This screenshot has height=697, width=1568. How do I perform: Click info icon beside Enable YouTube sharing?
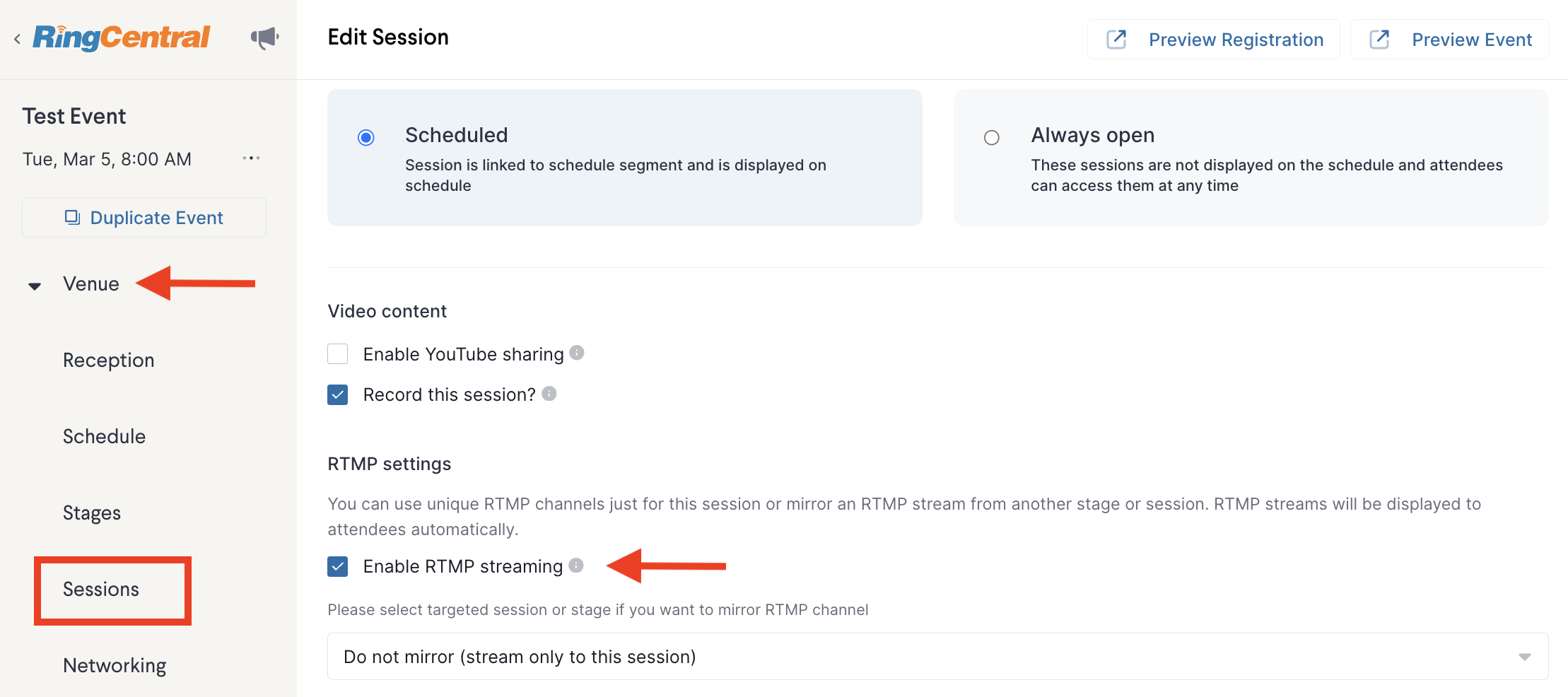(x=577, y=353)
